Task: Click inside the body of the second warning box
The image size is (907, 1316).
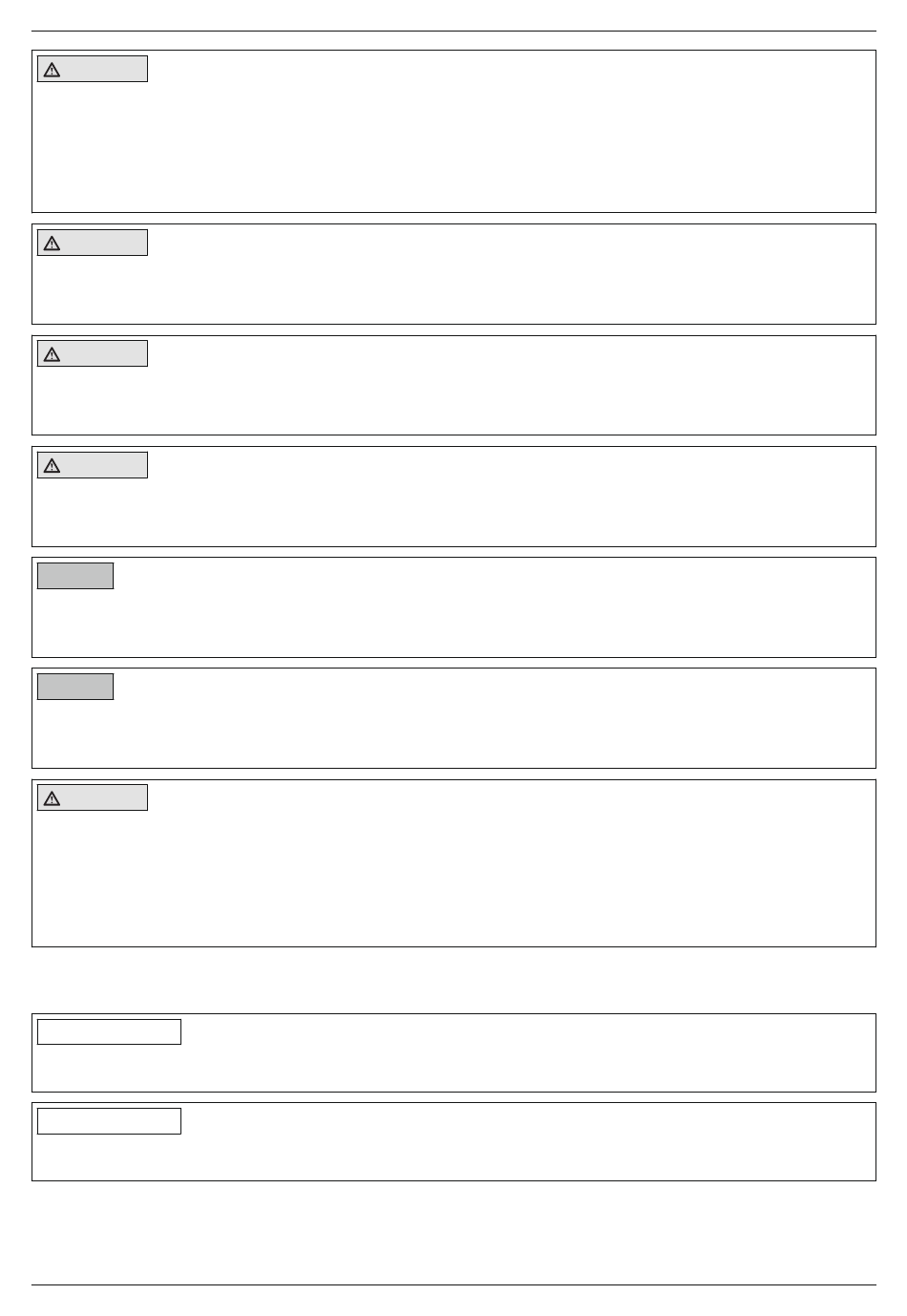Action: pos(453,287)
